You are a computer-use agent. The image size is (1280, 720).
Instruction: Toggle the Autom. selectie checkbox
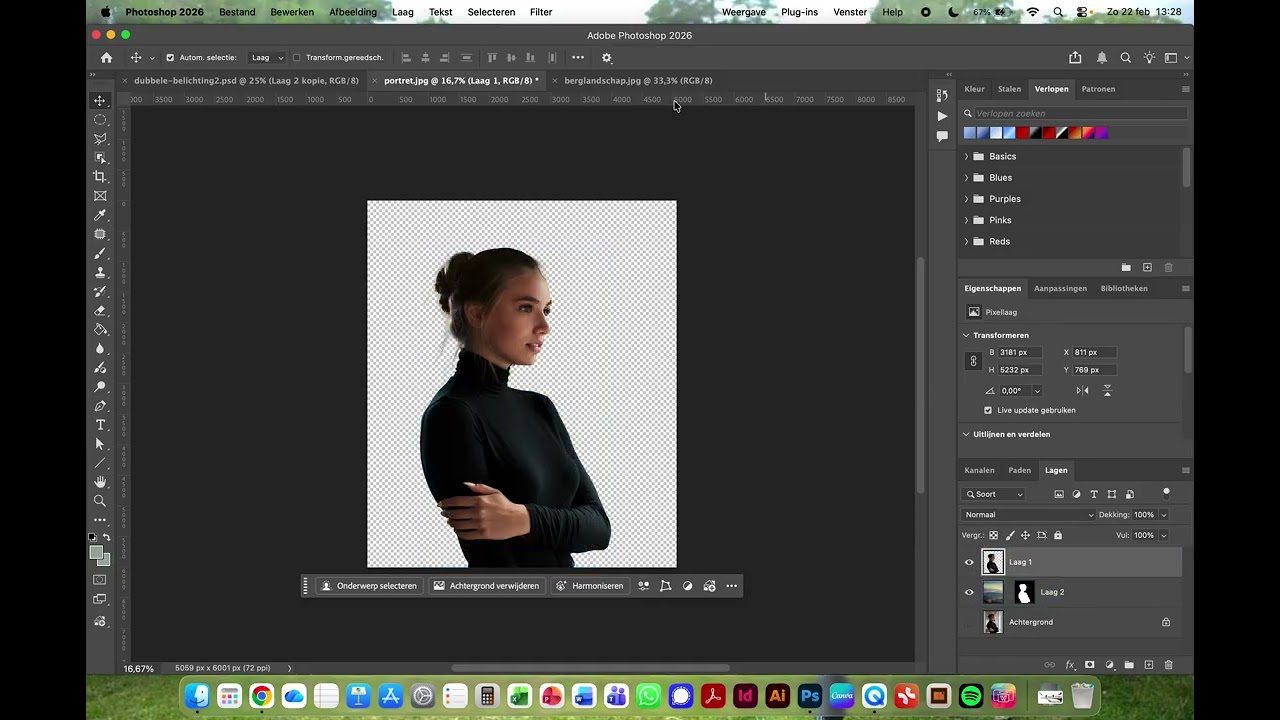click(170, 58)
